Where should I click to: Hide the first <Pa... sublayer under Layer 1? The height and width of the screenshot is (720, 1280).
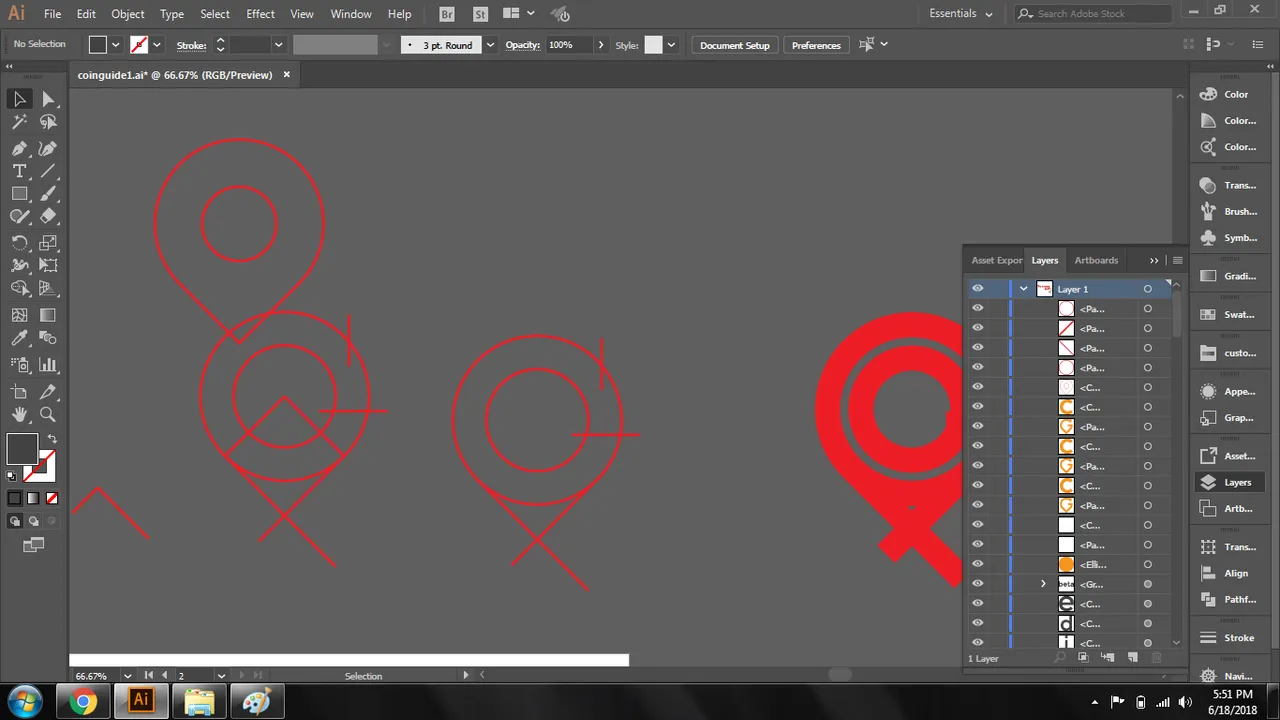(x=977, y=308)
